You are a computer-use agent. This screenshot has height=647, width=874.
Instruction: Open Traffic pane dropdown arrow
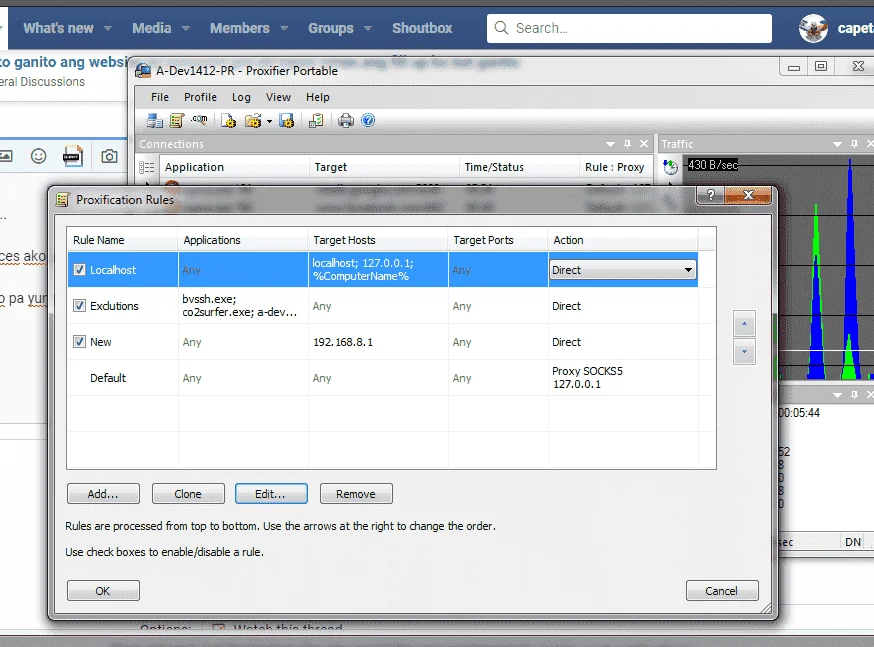click(x=837, y=144)
